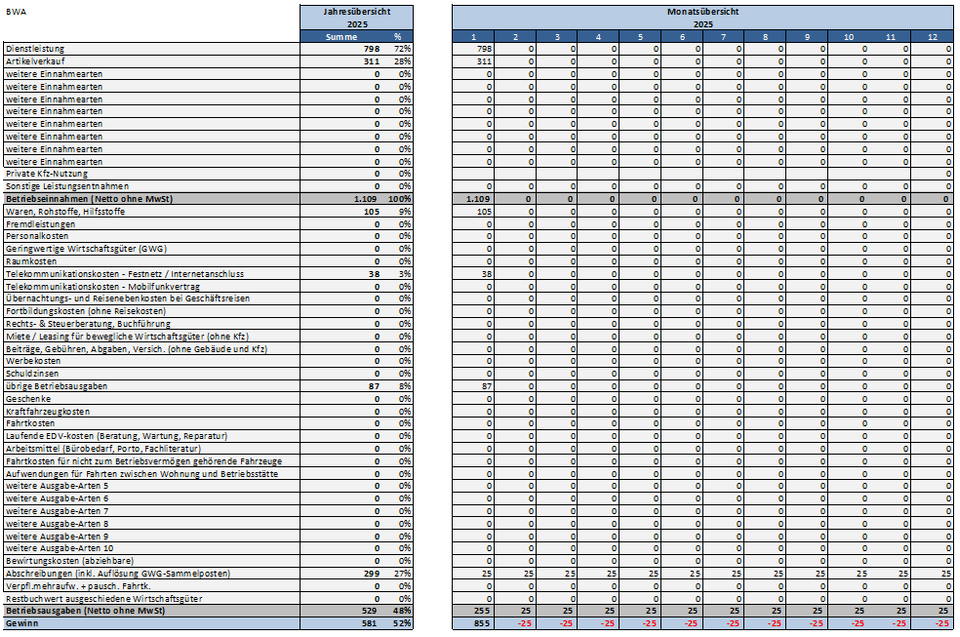The width and height of the screenshot is (960, 637).
Task: Select the 52% Gewinn percentage cell
Action: (x=402, y=624)
